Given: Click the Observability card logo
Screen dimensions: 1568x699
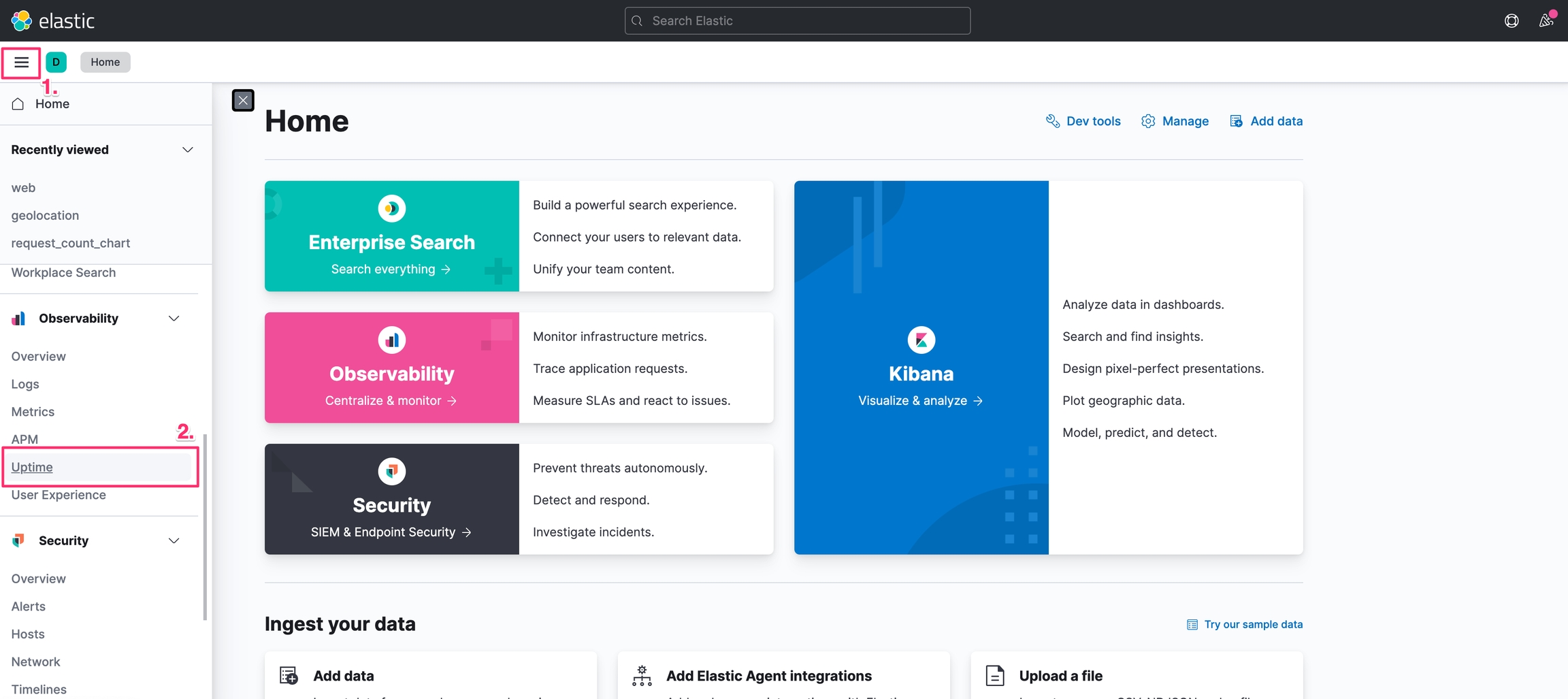Looking at the screenshot, I should pyautogui.click(x=392, y=340).
